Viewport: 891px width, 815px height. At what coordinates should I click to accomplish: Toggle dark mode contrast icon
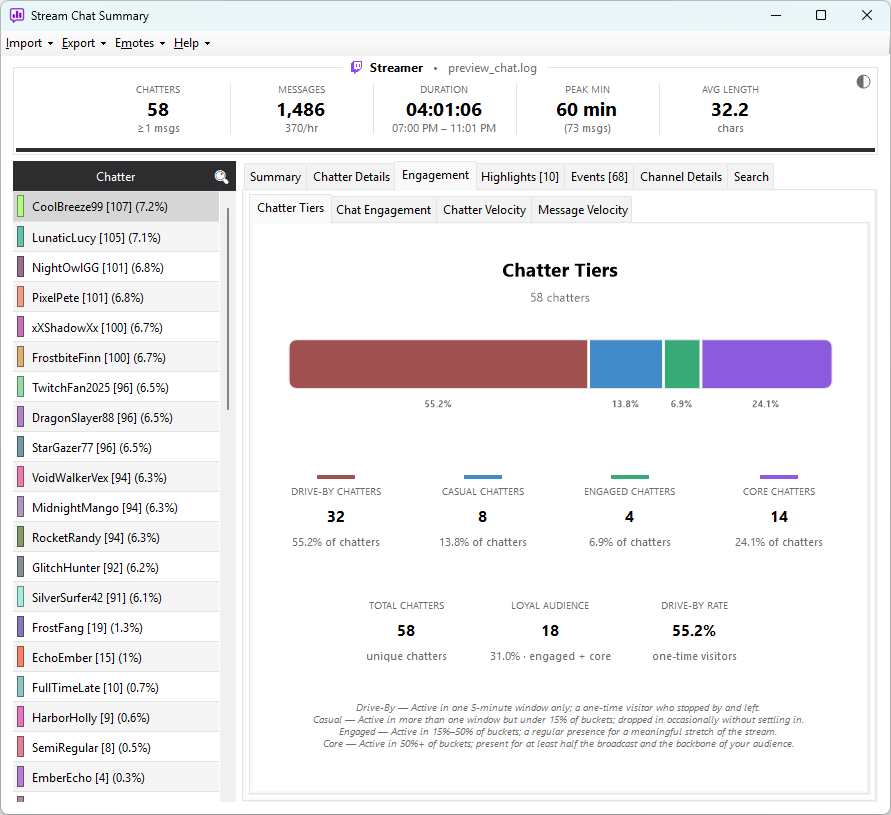pos(863,82)
